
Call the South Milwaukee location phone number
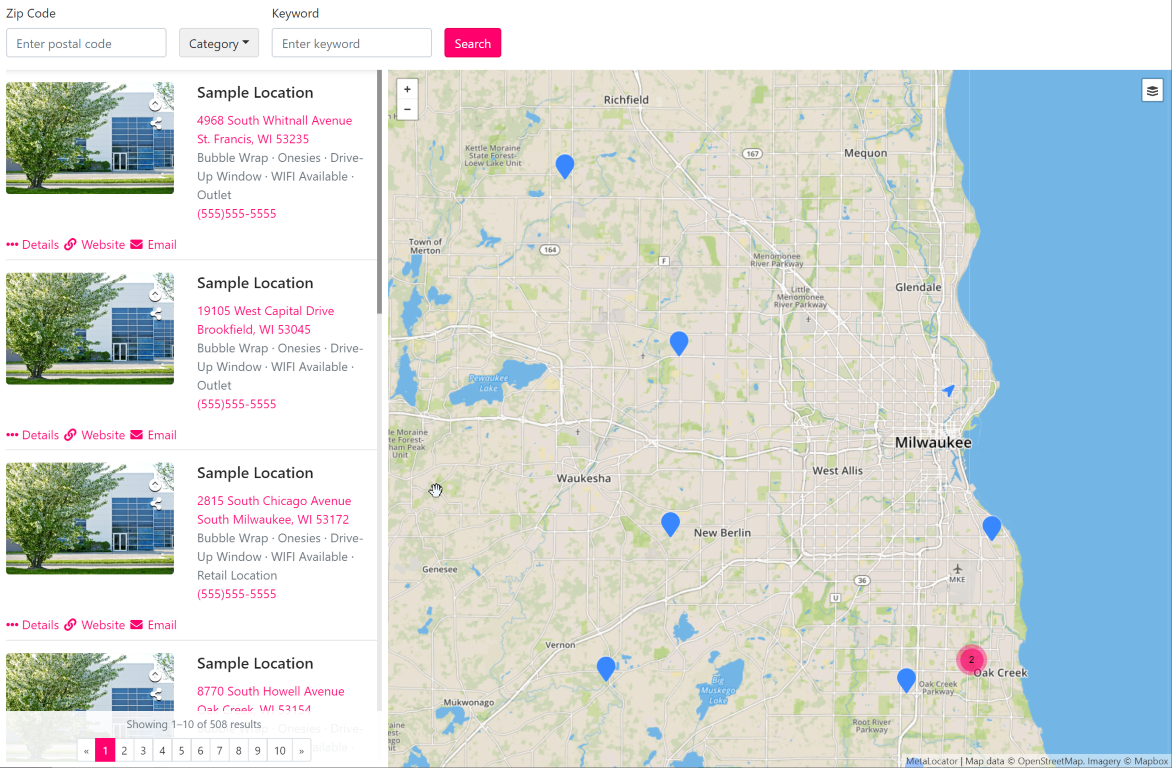(236, 594)
